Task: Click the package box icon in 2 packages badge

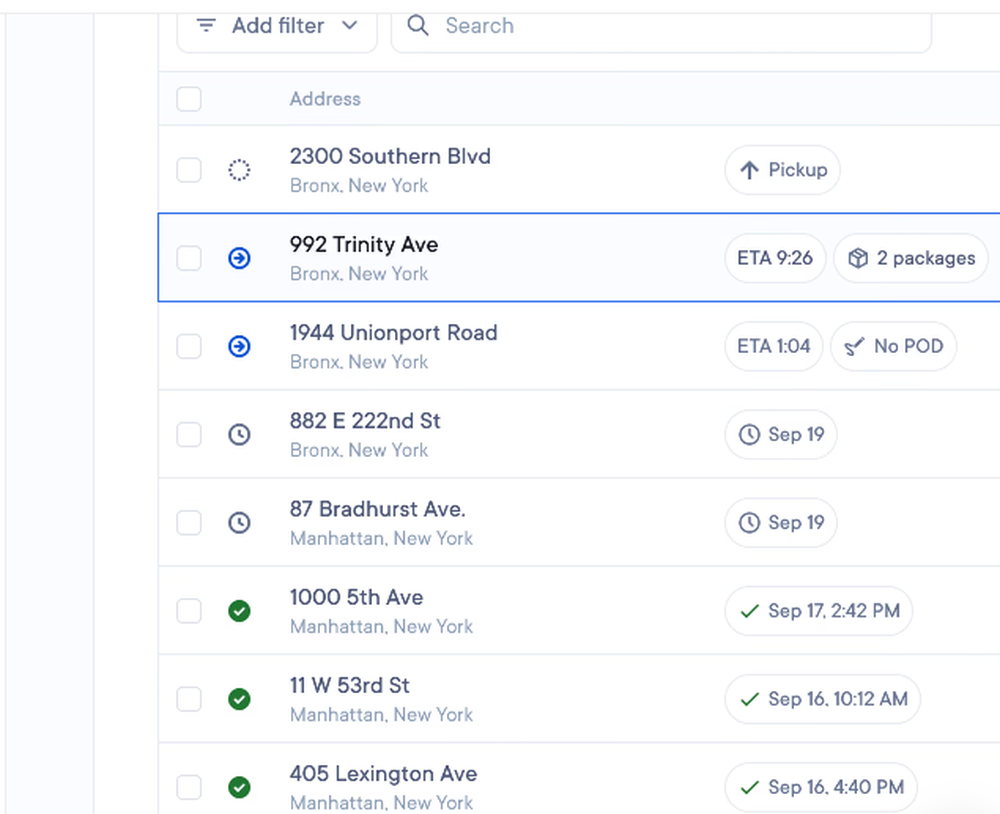Action: coord(858,258)
